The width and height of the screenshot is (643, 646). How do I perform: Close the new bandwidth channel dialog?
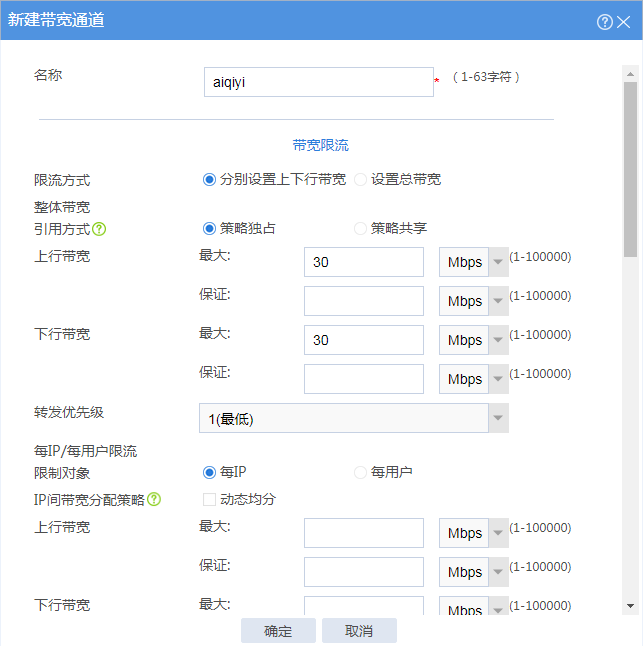624,21
